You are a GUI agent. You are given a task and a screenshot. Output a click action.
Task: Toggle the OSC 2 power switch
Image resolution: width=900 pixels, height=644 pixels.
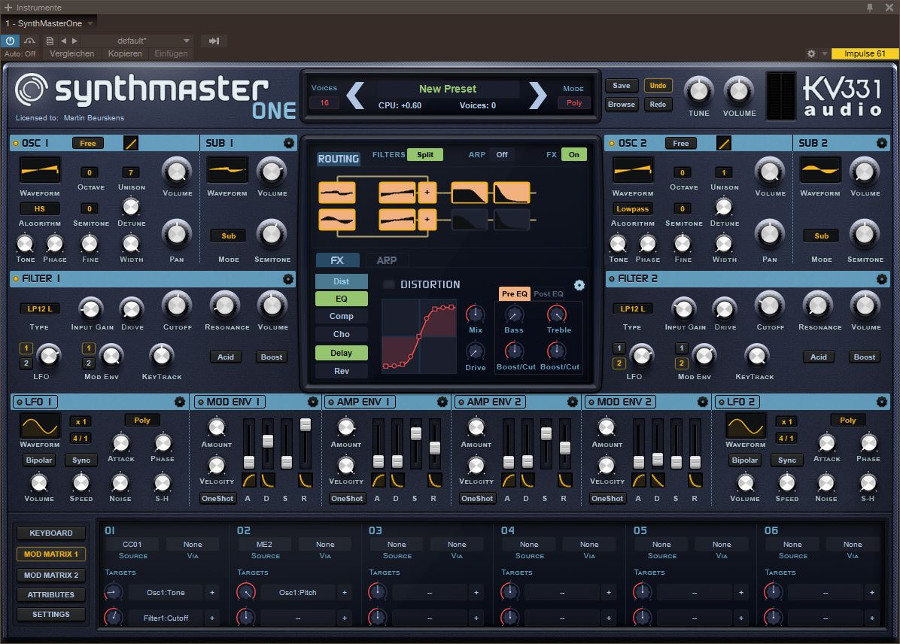612,143
